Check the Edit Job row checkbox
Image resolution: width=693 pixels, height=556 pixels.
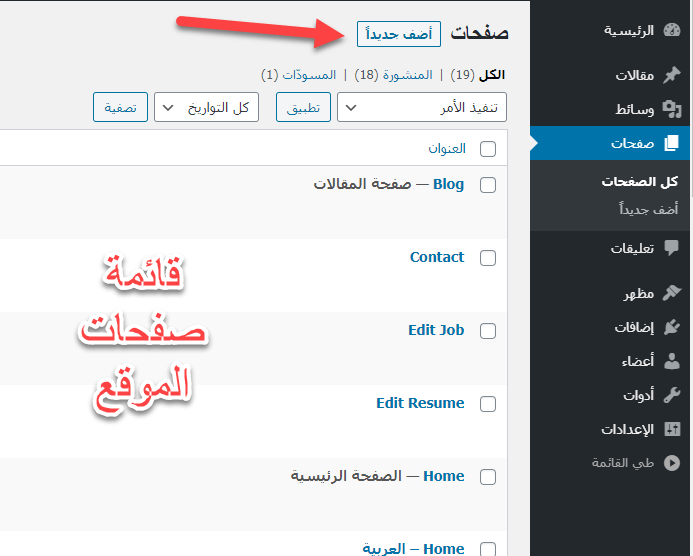point(488,331)
